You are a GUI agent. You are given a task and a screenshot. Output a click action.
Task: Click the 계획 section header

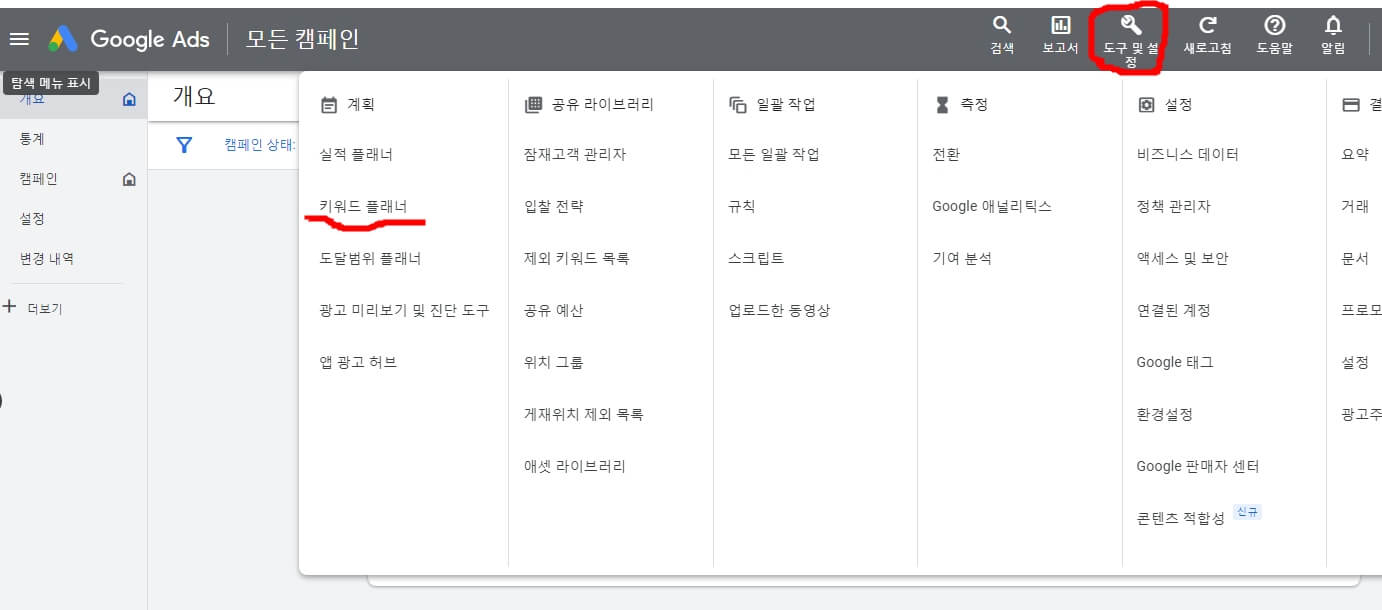347,104
